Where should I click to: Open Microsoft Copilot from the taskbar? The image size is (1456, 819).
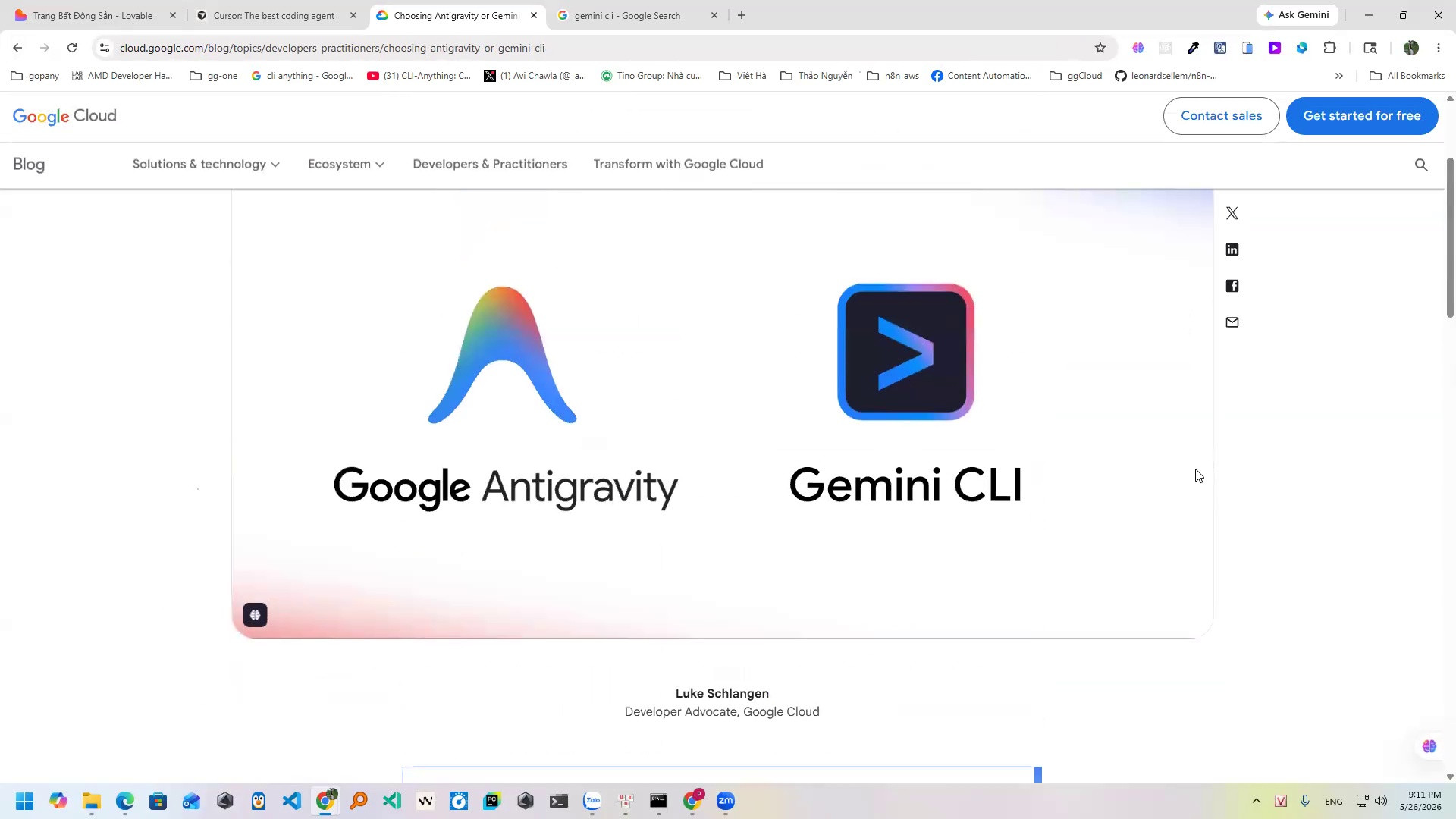point(58,802)
